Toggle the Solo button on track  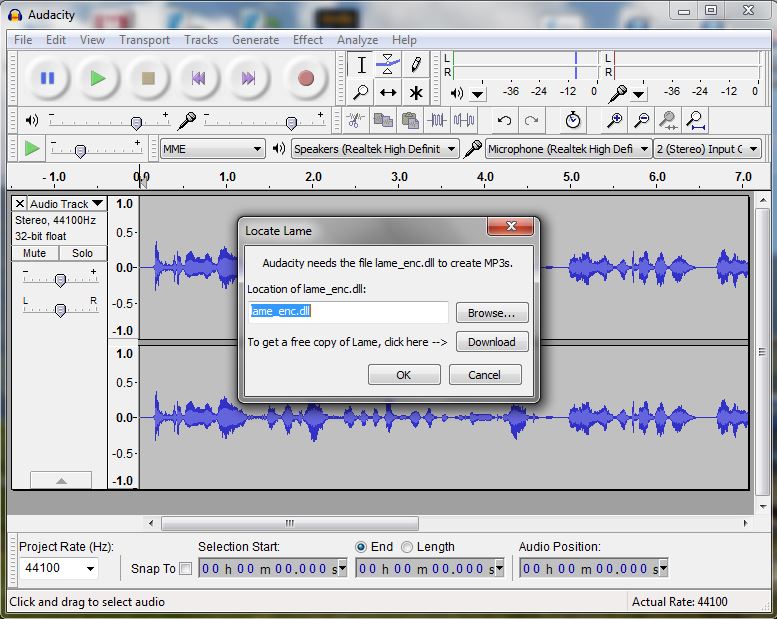[82, 253]
